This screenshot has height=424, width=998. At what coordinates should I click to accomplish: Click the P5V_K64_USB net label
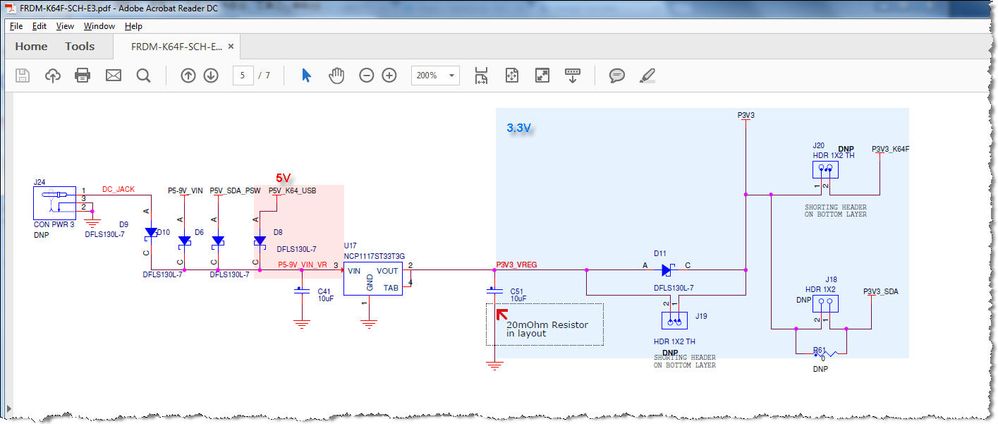292,190
